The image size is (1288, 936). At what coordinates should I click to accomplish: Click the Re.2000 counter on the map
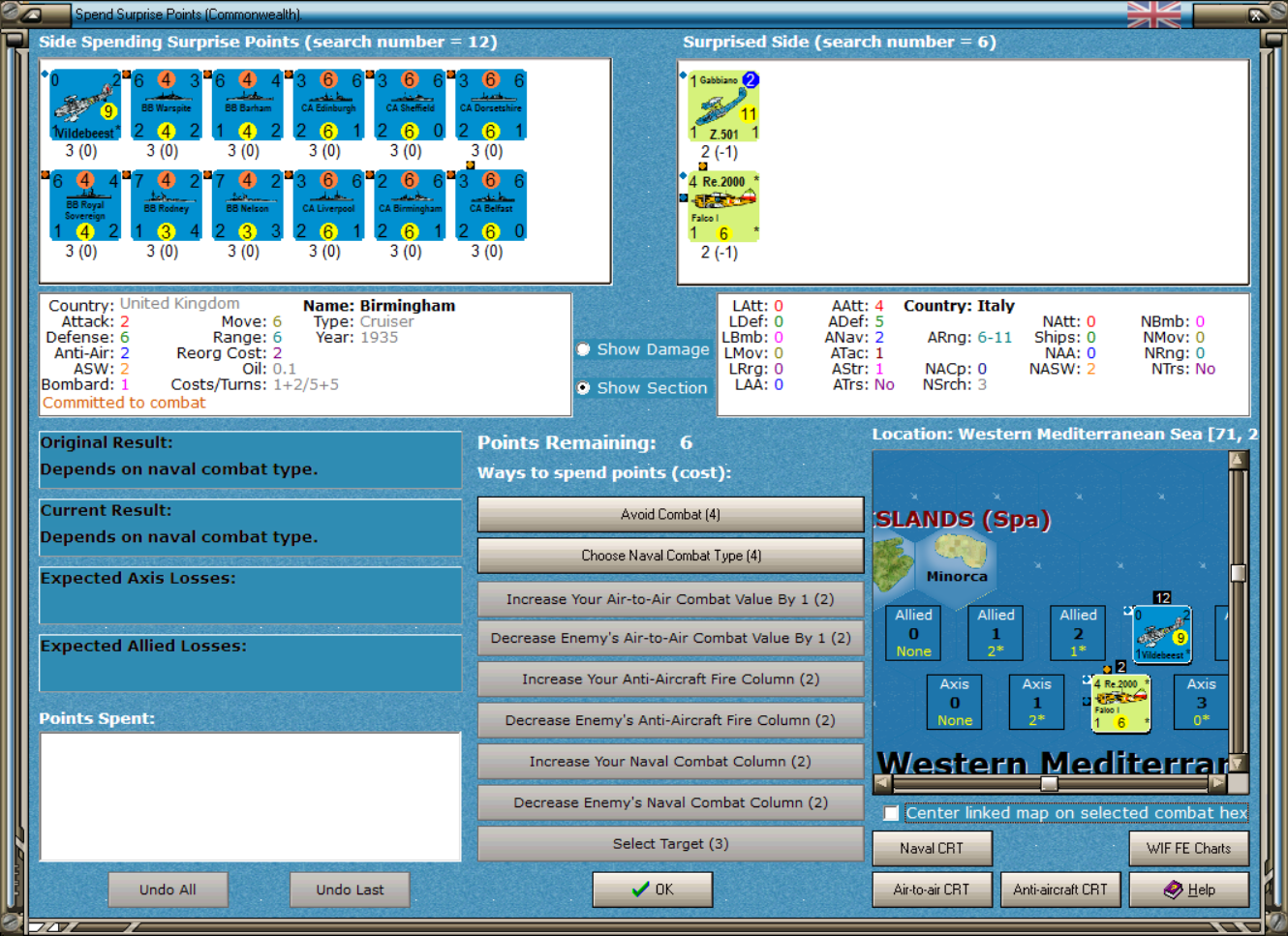point(1120,704)
